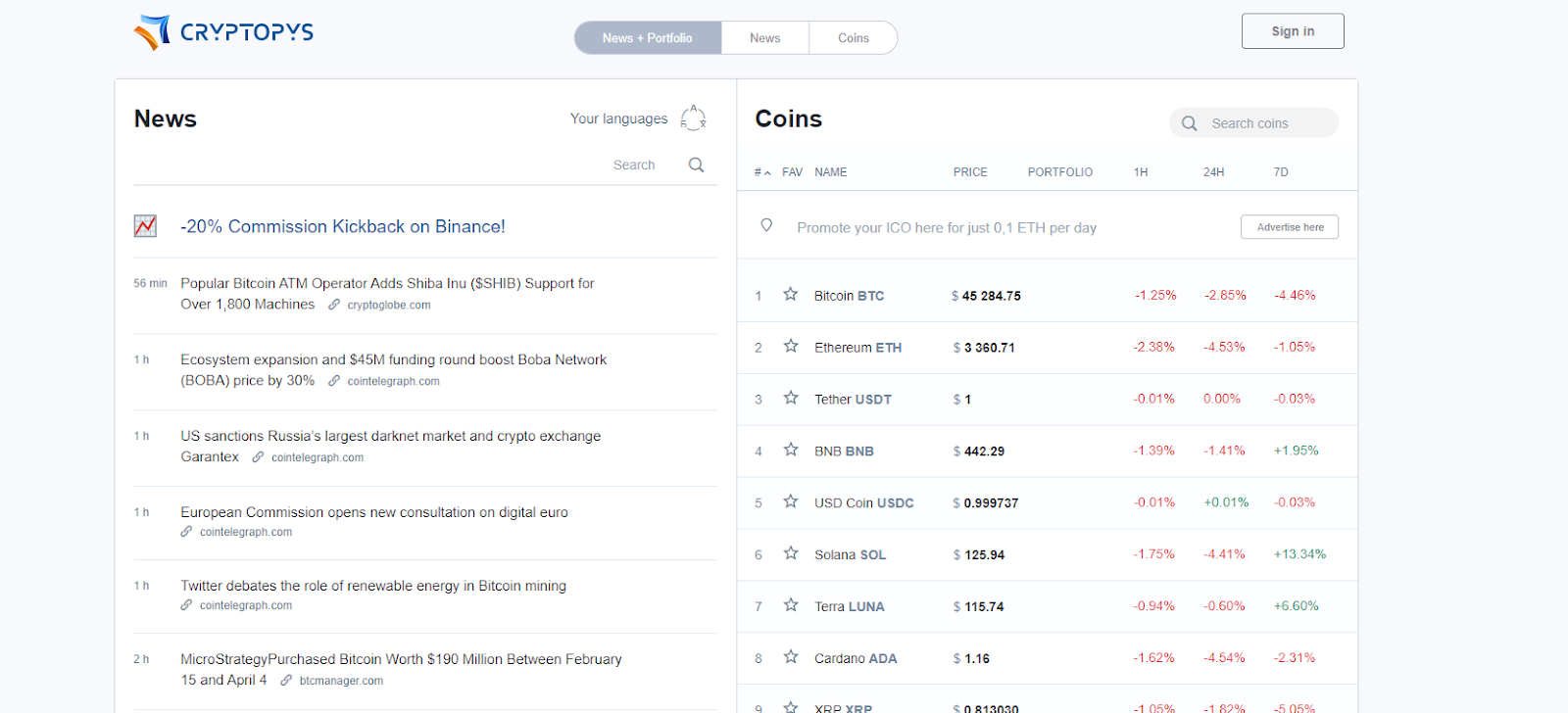The height and width of the screenshot is (713, 1568).
Task: Open the Ethereum ETH coin name
Action: tap(857, 348)
